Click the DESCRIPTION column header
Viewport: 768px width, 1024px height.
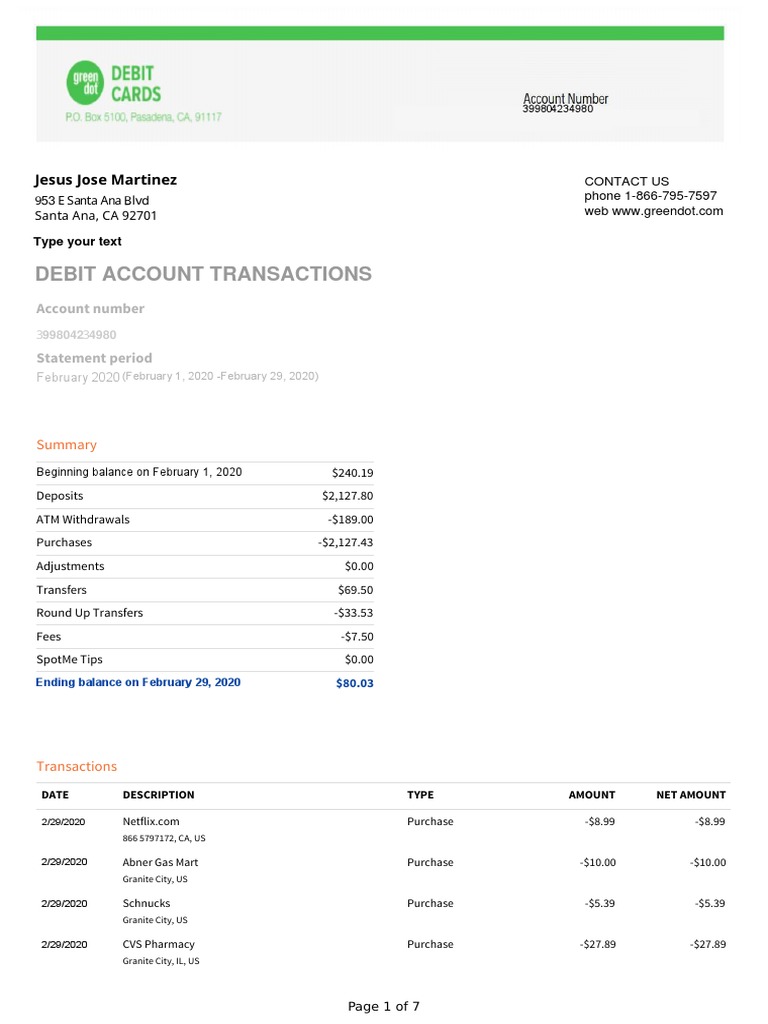point(158,795)
